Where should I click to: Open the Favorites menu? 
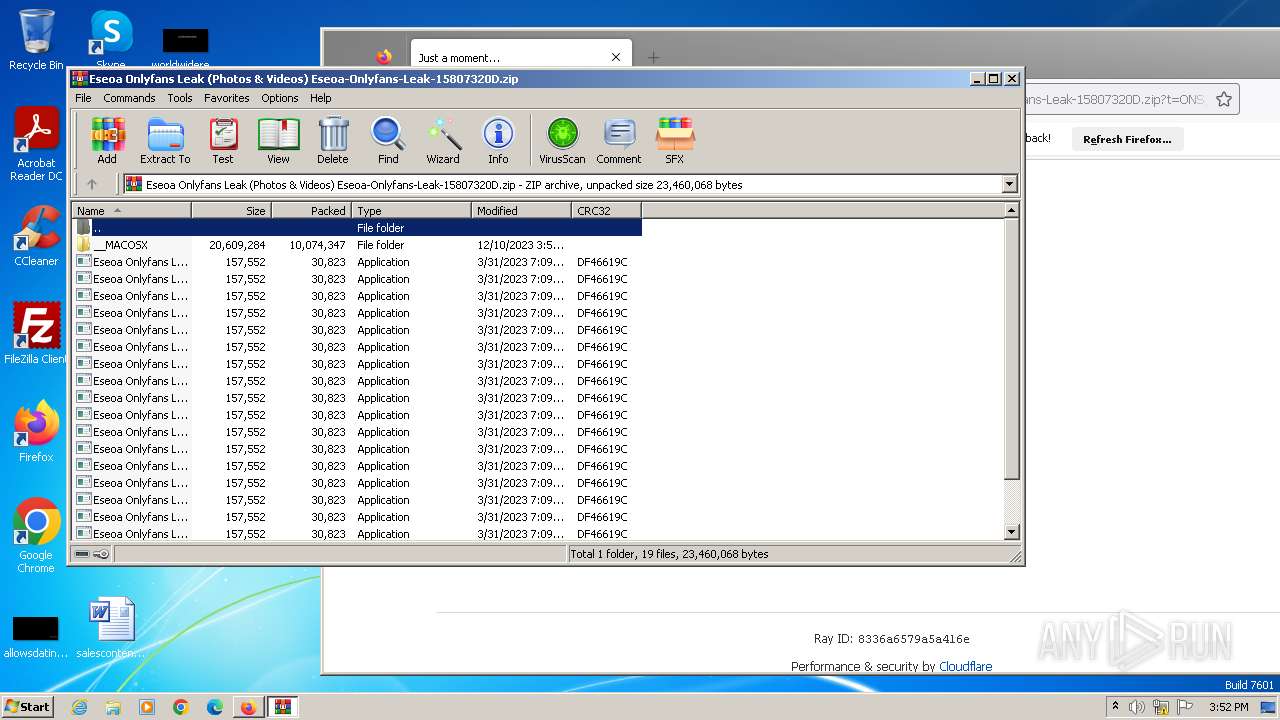point(227,98)
